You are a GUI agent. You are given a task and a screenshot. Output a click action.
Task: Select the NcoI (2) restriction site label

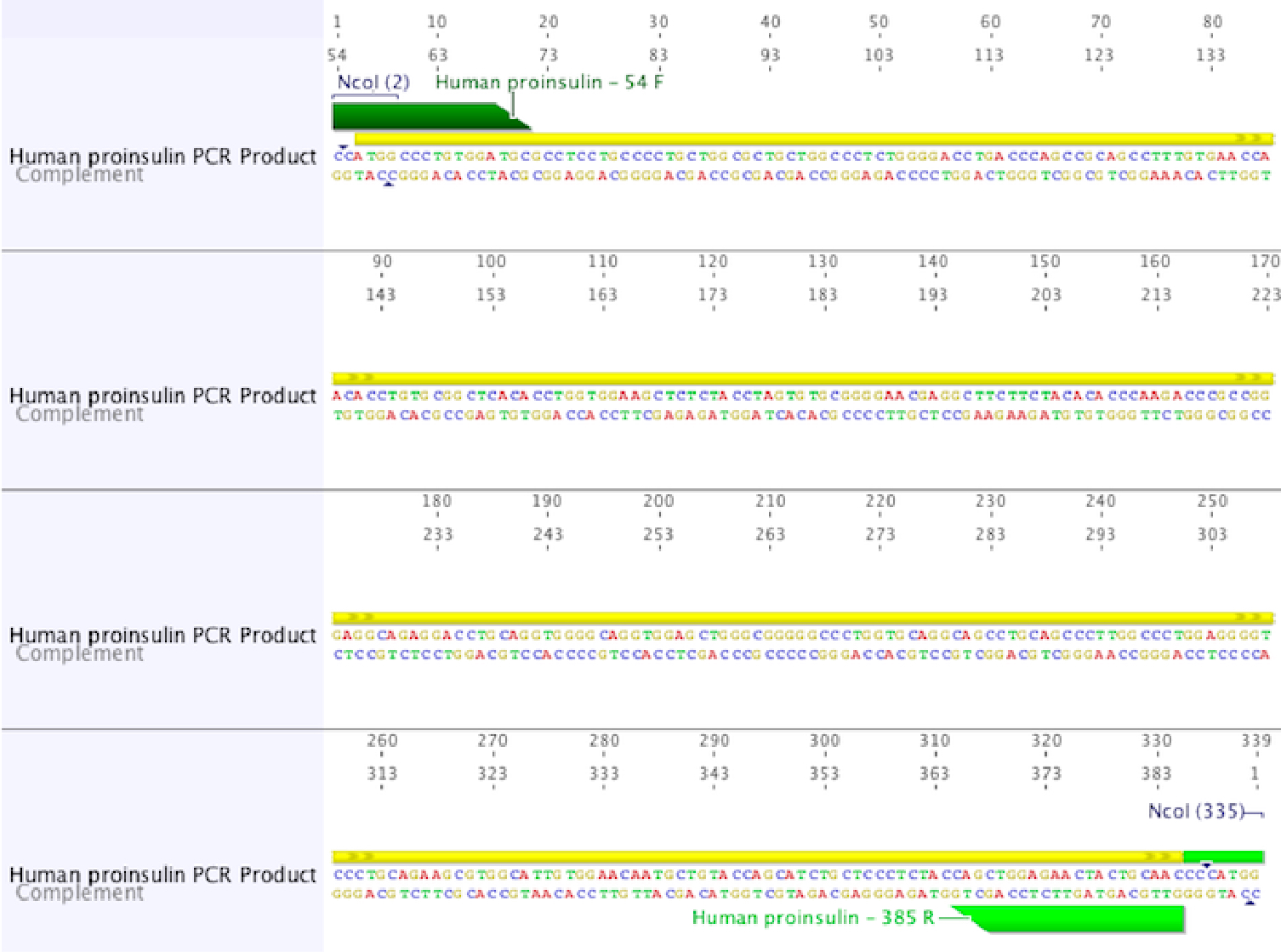pyautogui.click(x=373, y=83)
